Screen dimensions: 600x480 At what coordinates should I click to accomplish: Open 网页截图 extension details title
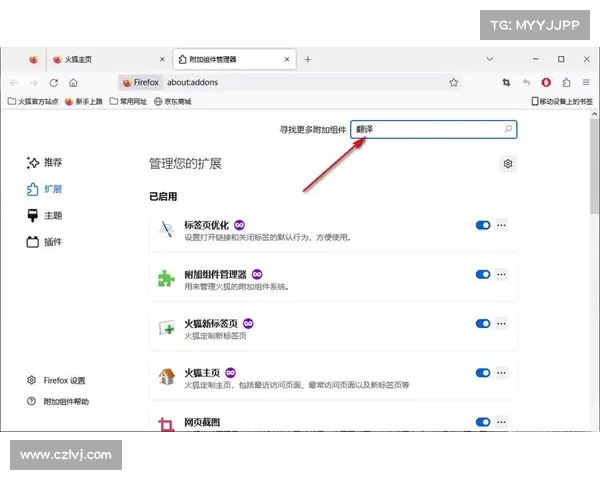coord(202,422)
